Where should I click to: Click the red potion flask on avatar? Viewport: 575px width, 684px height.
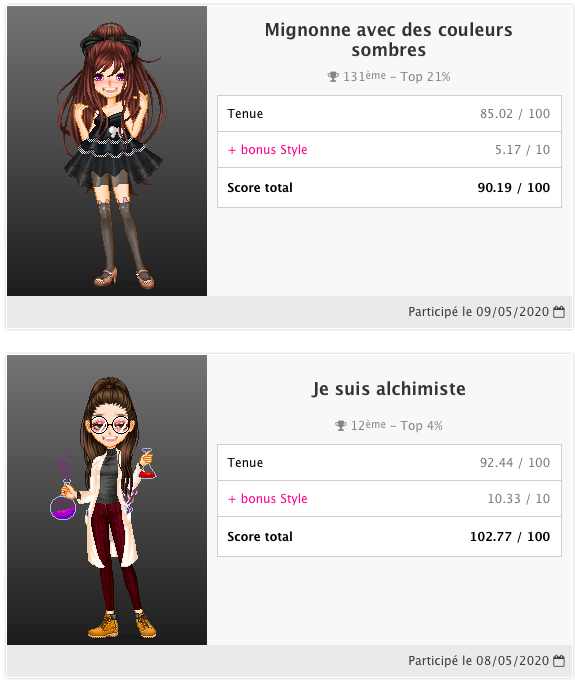147,464
